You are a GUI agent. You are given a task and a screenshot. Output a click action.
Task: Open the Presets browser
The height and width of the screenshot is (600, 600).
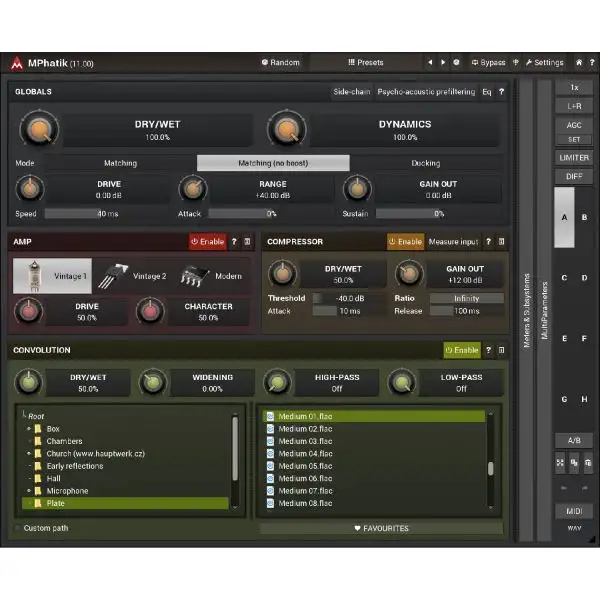[365, 62]
